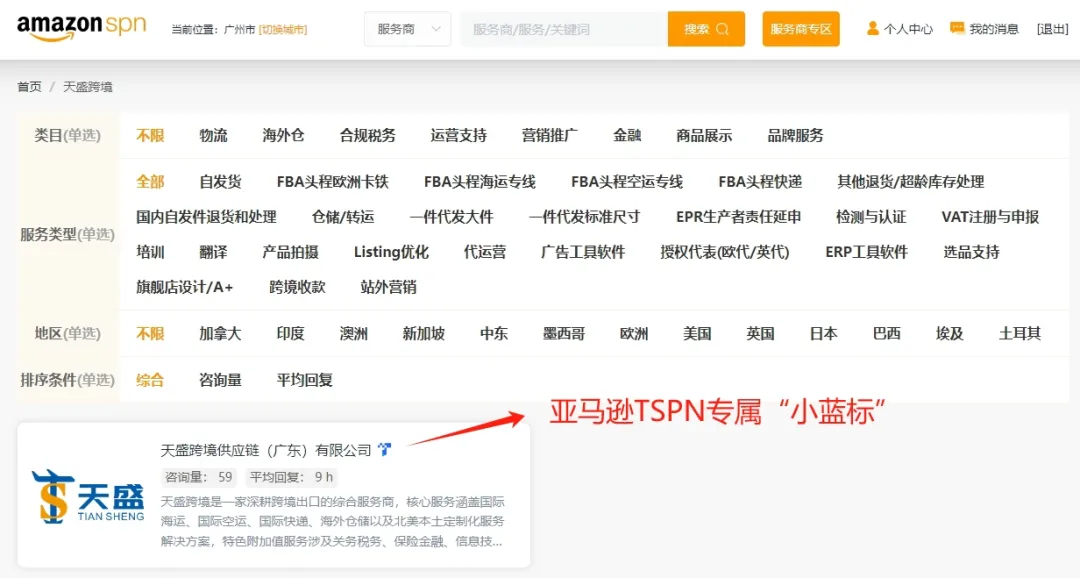The width and height of the screenshot is (1080, 578).
Task: Open the 天盛 Tian Sheng company logo
Action: click(x=88, y=497)
